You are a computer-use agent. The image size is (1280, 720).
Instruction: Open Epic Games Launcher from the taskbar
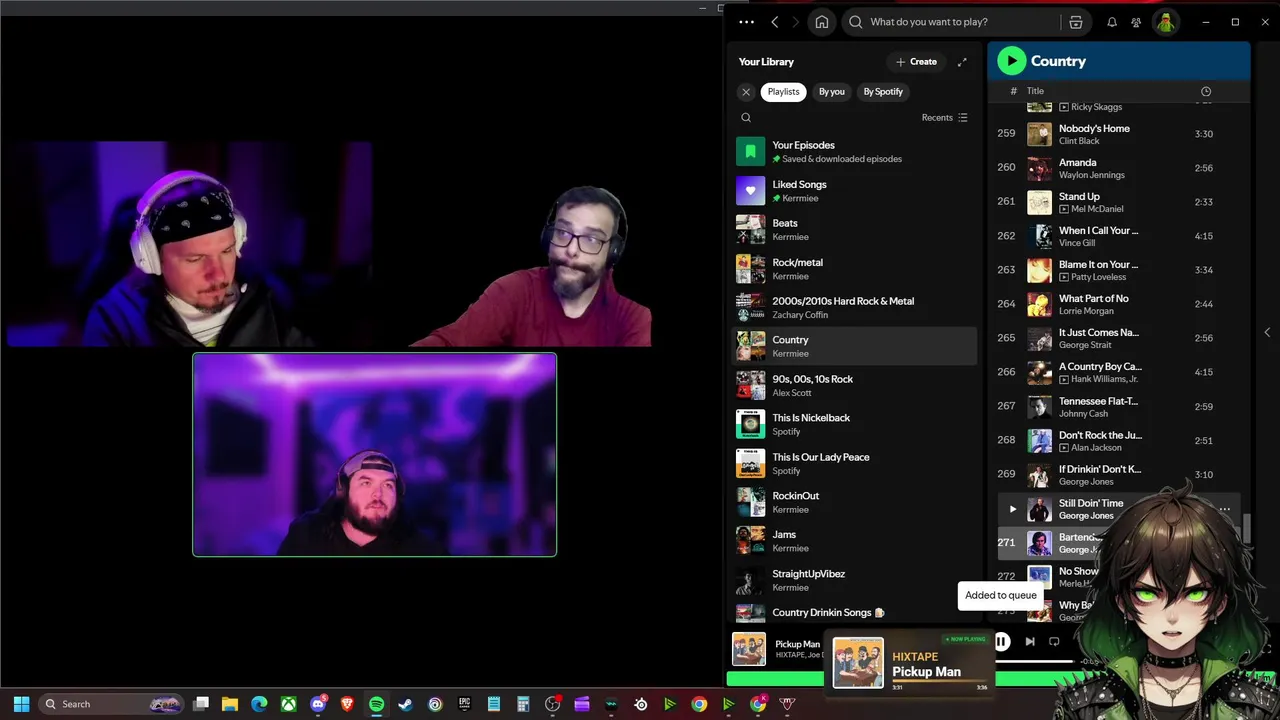coord(464,704)
